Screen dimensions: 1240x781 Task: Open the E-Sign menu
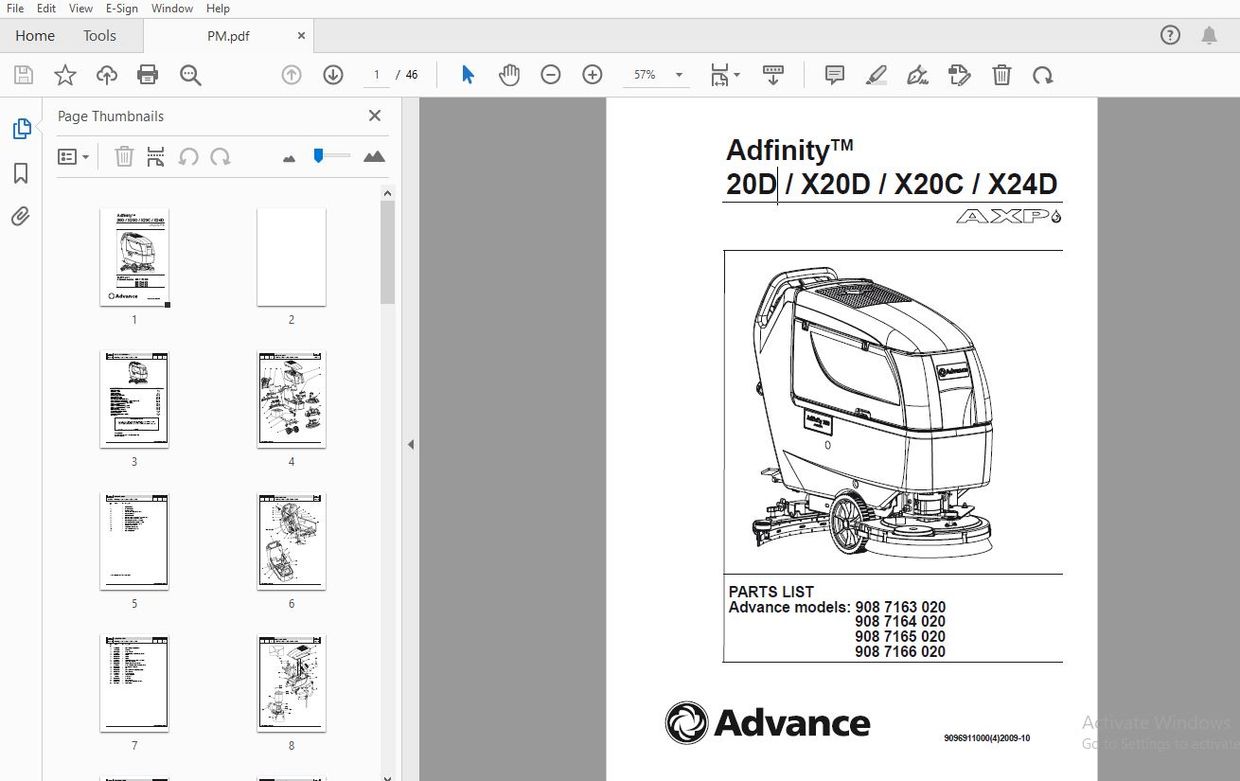pos(121,8)
